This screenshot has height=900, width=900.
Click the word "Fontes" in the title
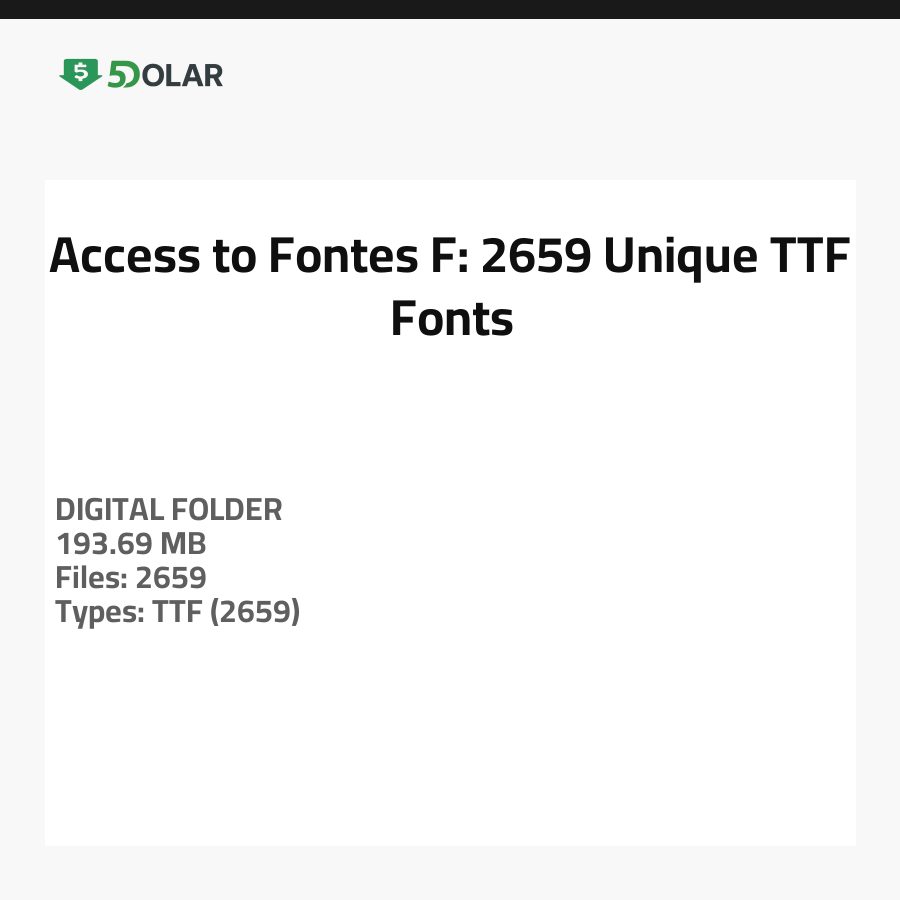click(x=336, y=257)
